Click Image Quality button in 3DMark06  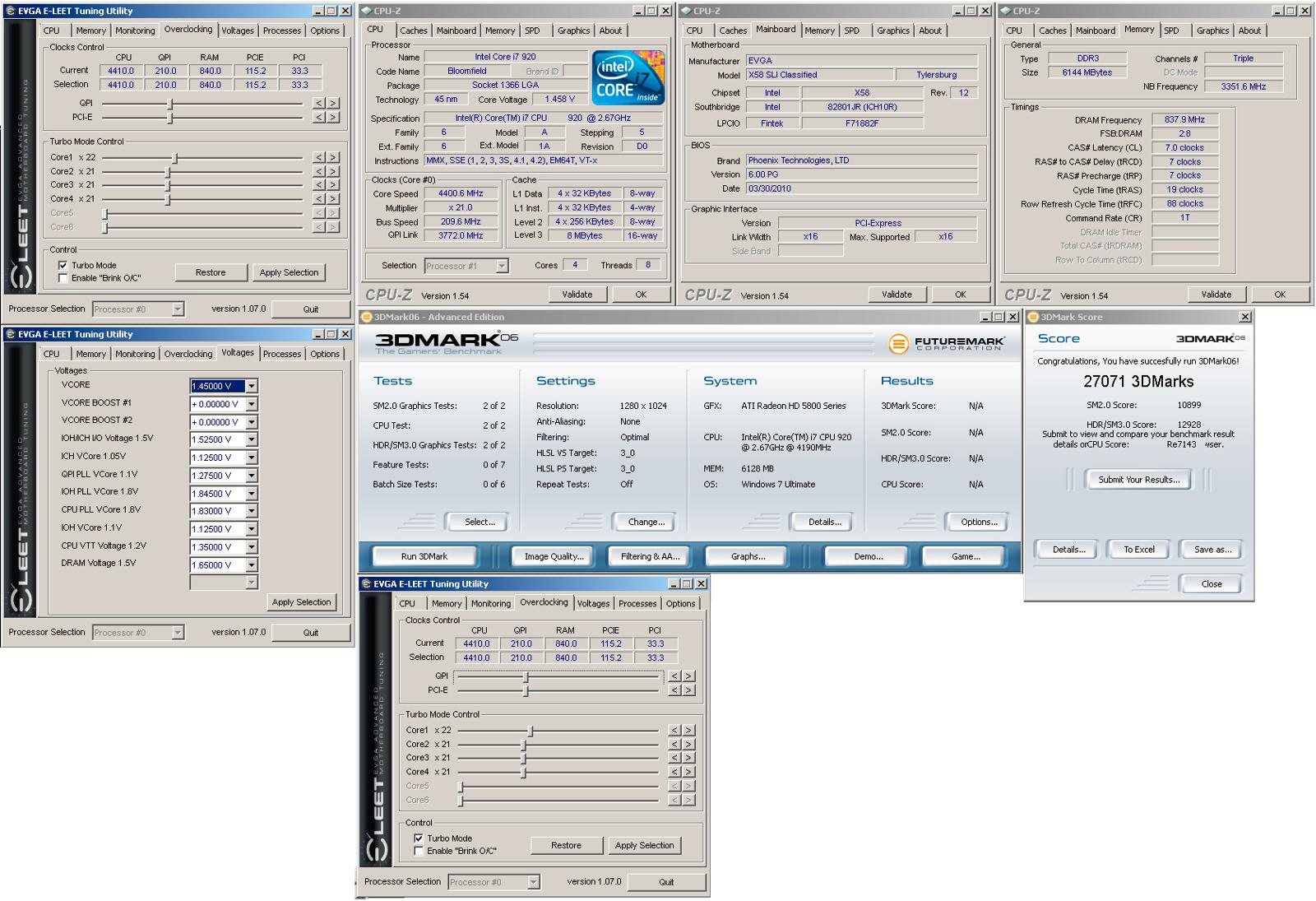554,556
